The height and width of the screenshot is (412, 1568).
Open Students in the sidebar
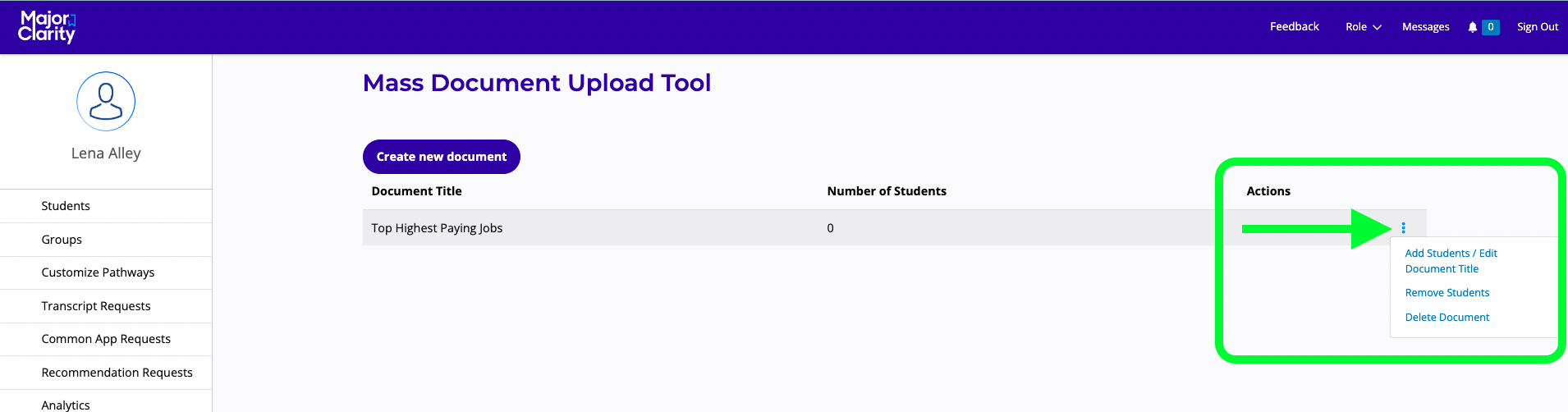pyautogui.click(x=66, y=206)
